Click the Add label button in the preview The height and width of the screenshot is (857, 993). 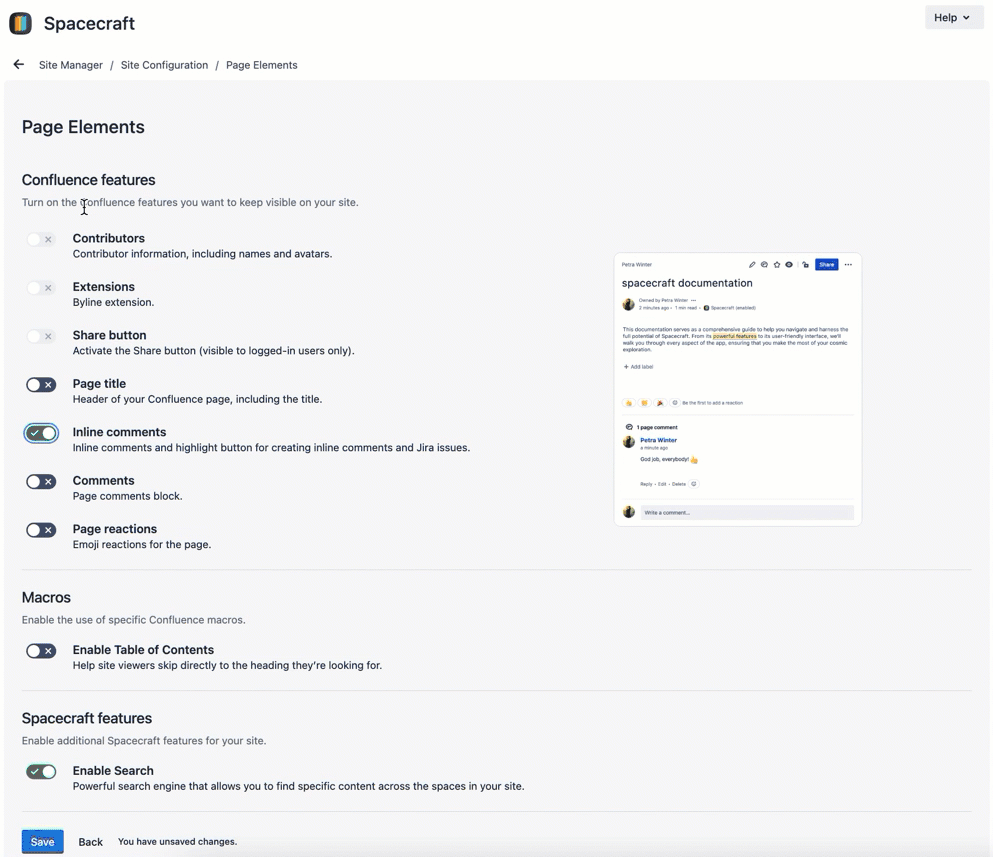coord(640,366)
